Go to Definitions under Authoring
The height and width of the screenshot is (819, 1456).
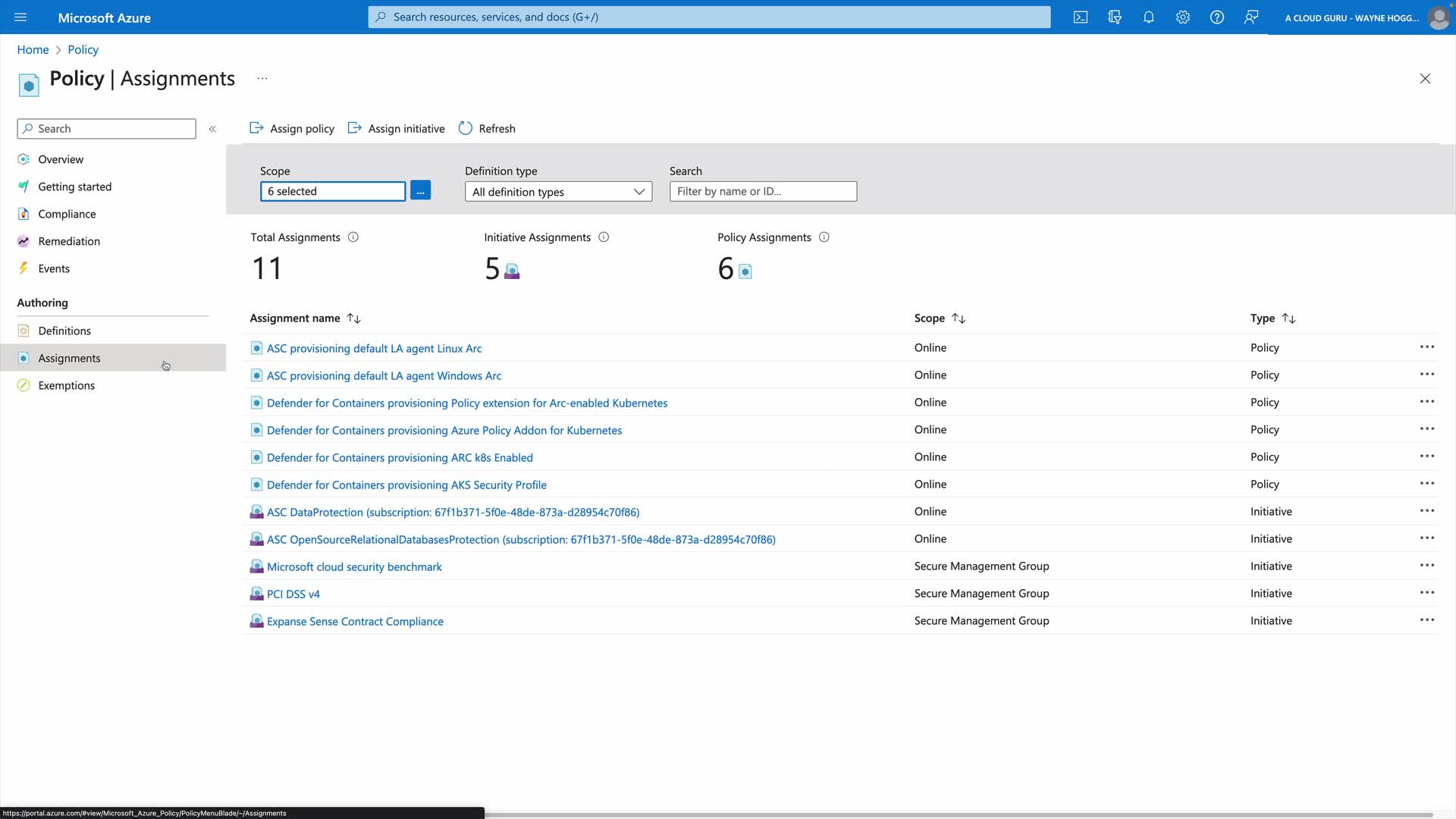[x=64, y=331]
